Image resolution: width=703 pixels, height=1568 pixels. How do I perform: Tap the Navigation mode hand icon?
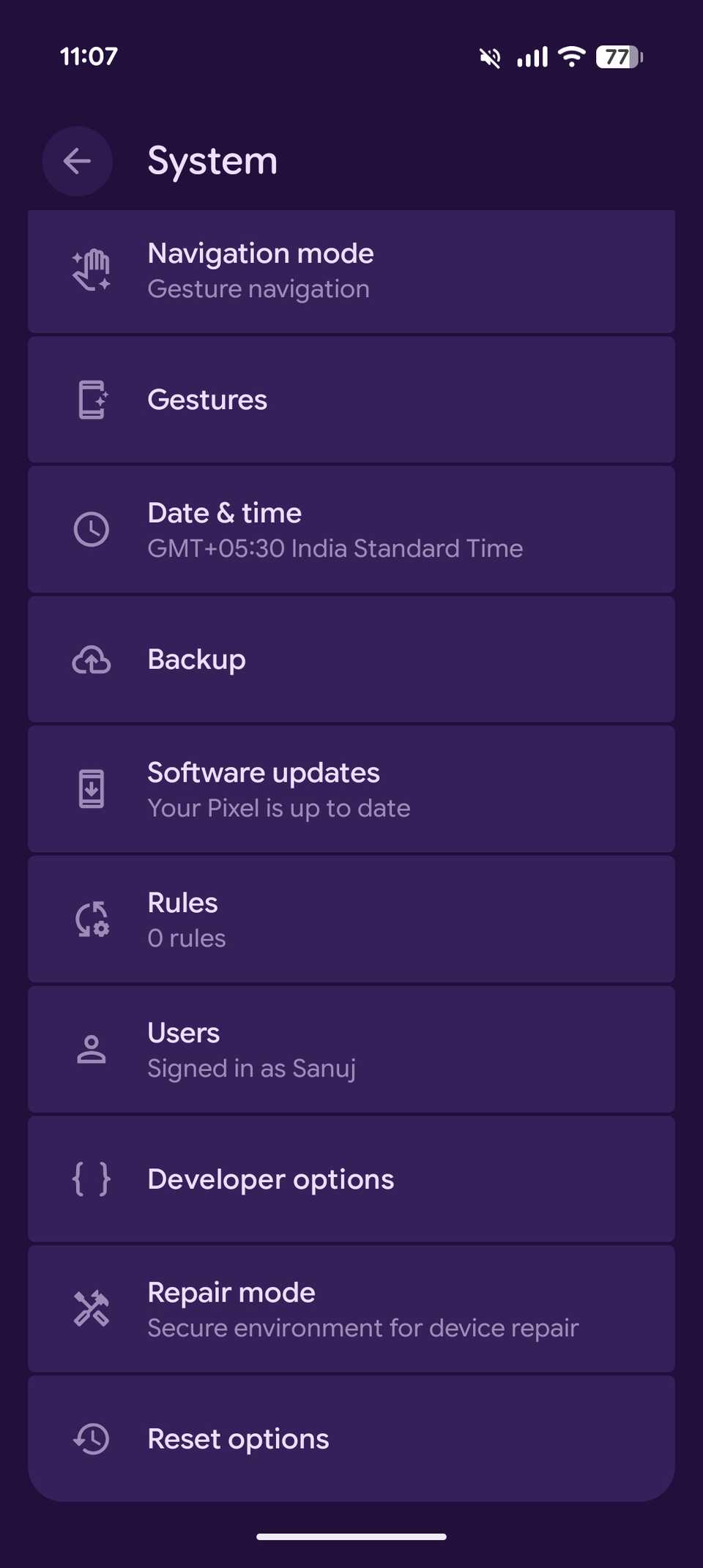(92, 270)
